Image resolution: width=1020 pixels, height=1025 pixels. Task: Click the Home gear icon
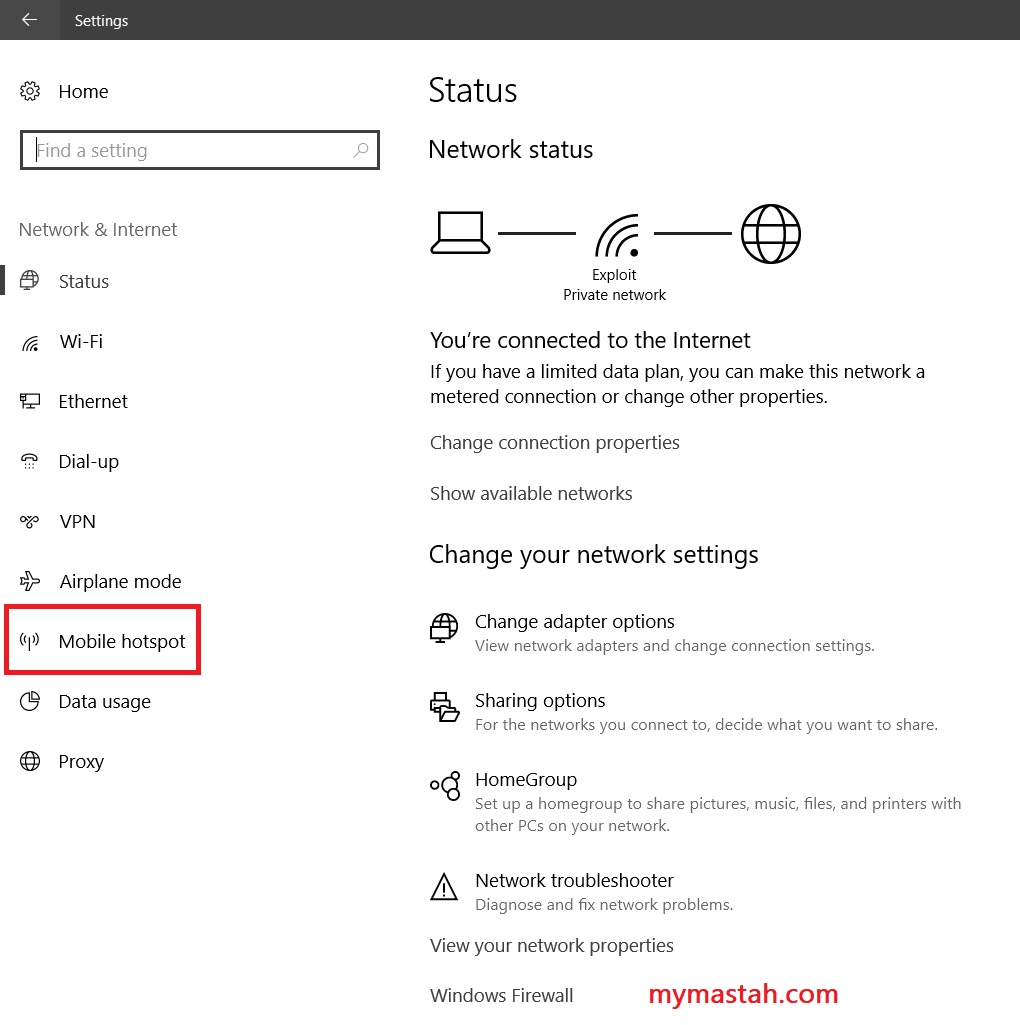[30, 91]
